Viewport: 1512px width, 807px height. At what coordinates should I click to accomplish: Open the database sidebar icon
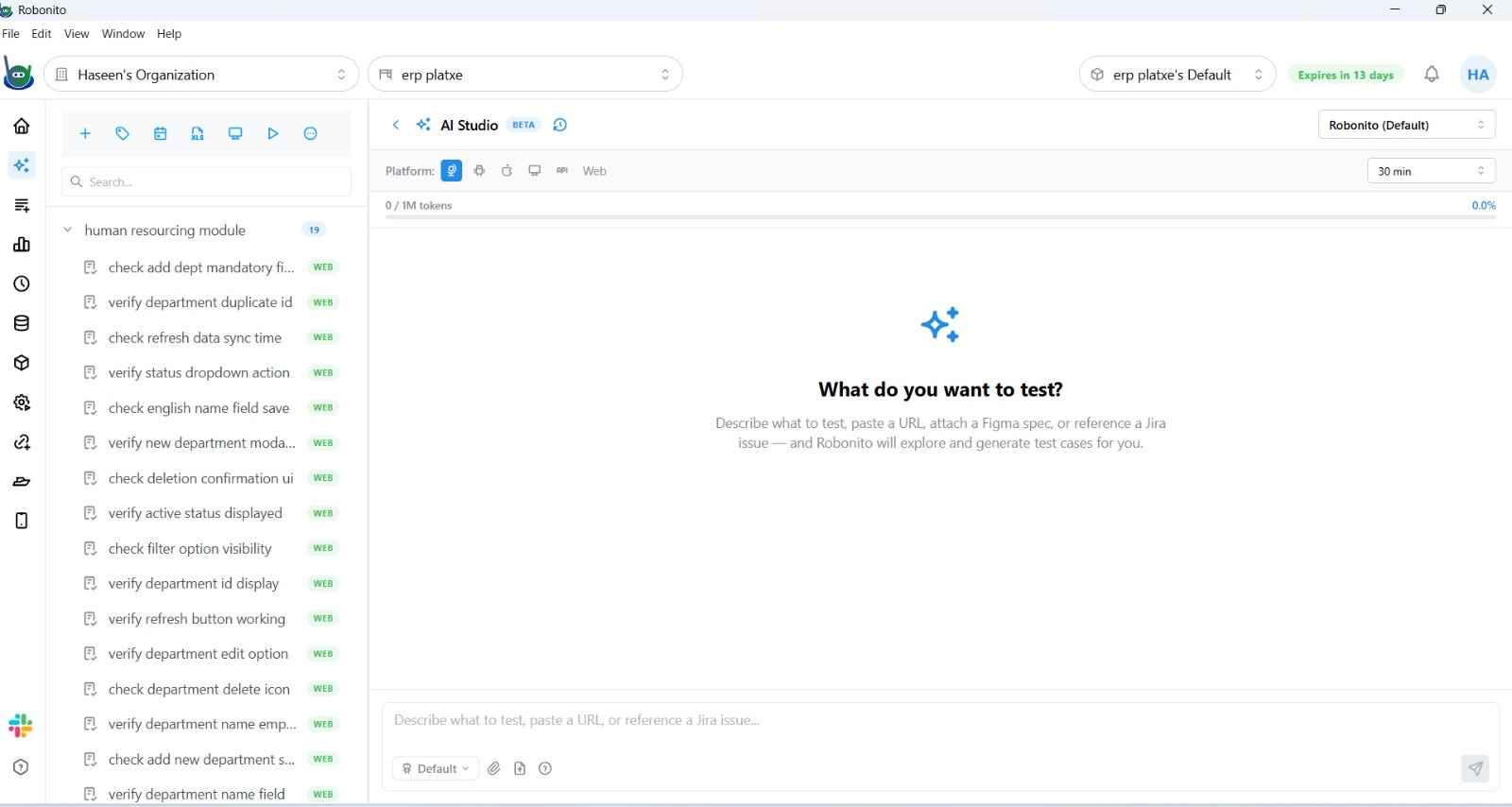pos(22,323)
